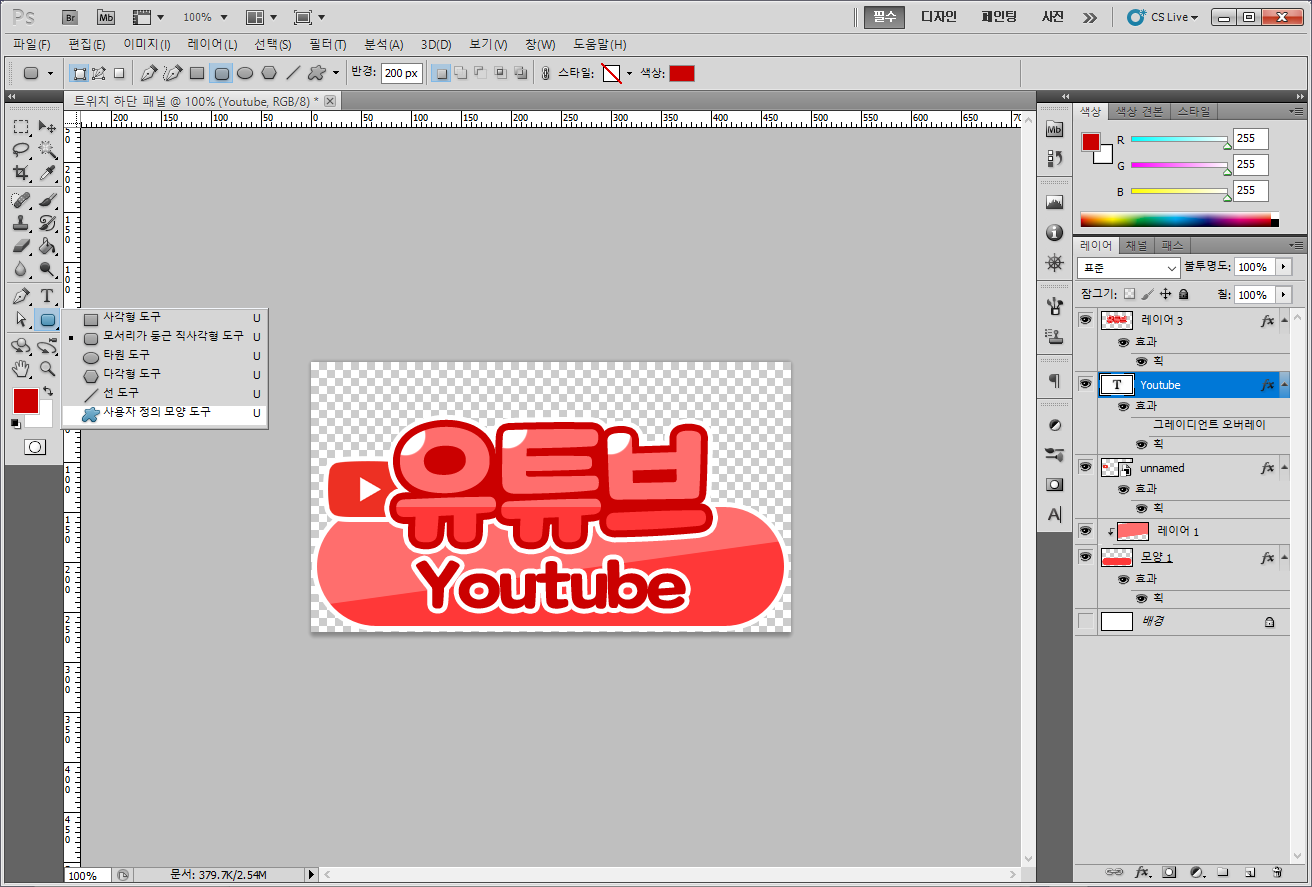The width and height of the screenshot is (1312, 887).
Task: Open the Paragraph panel icon in dock
Action: tap(1054, 381)
